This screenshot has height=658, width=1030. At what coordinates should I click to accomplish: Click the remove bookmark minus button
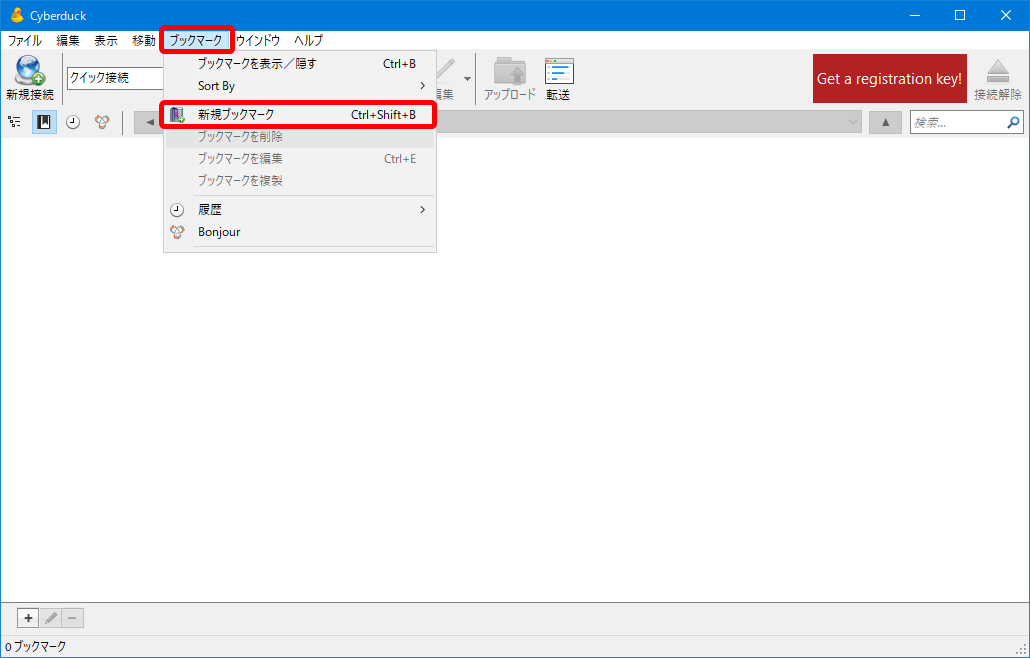click(72, 618)
